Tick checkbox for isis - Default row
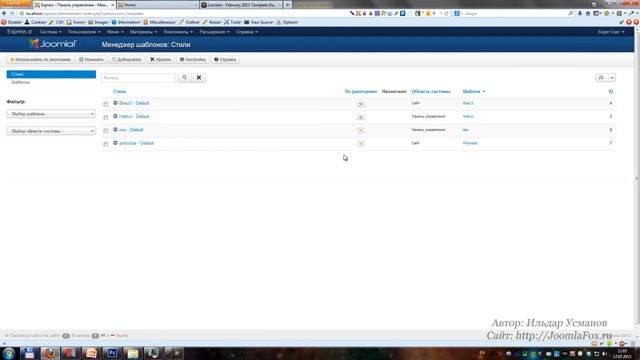Screen dimensions: 640x360 106,131
